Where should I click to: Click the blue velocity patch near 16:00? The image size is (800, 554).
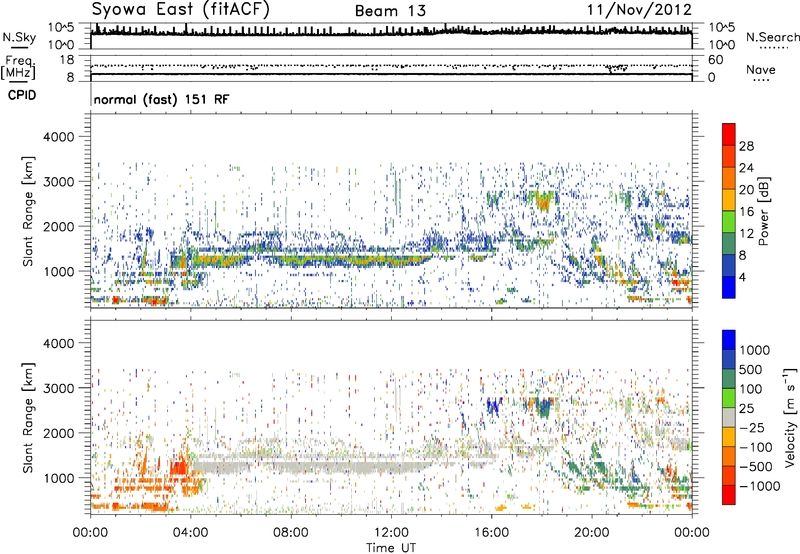click(x=493, y=407)
